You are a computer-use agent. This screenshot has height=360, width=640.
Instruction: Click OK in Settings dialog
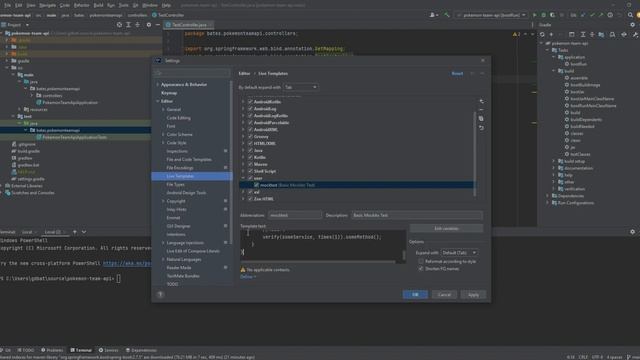click(415, 295)
